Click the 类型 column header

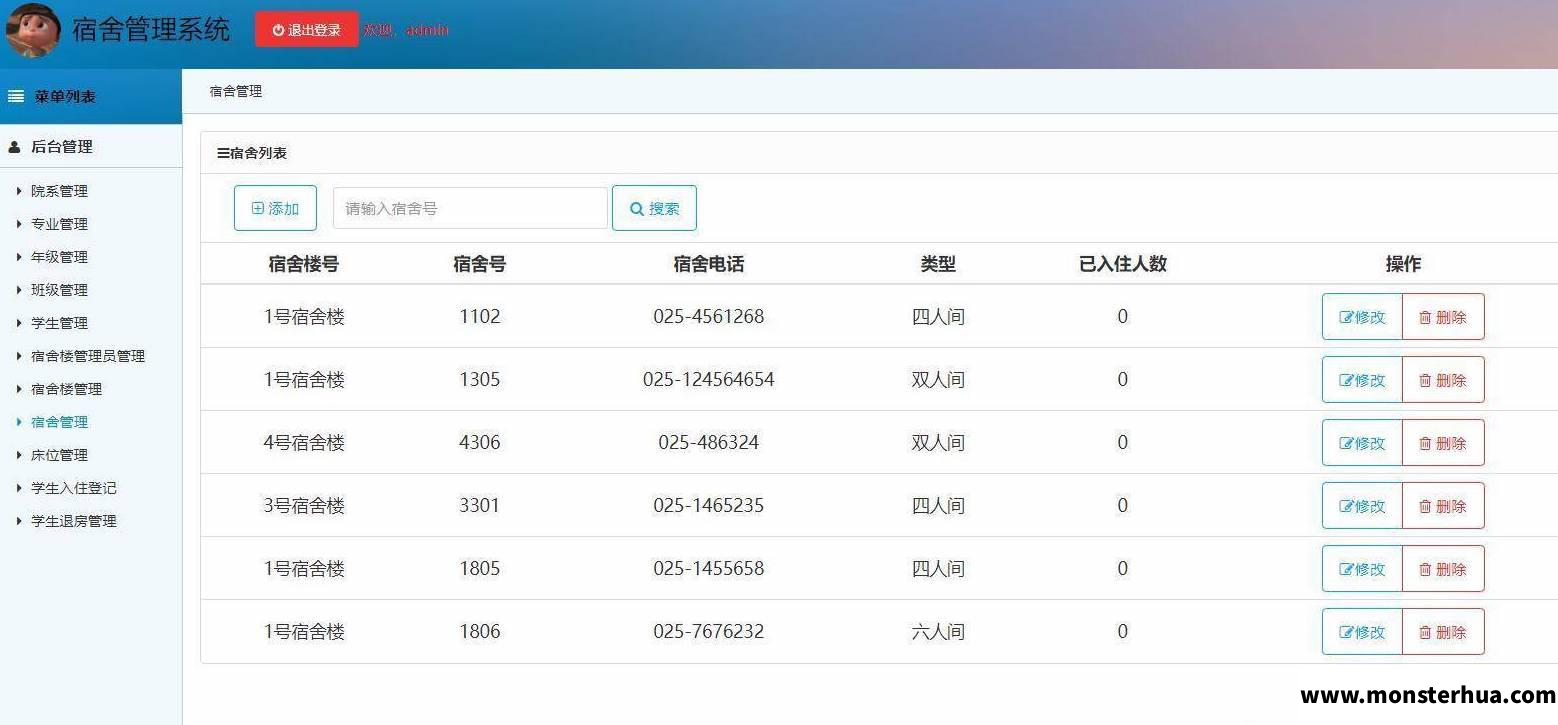[x=938, y=264]
